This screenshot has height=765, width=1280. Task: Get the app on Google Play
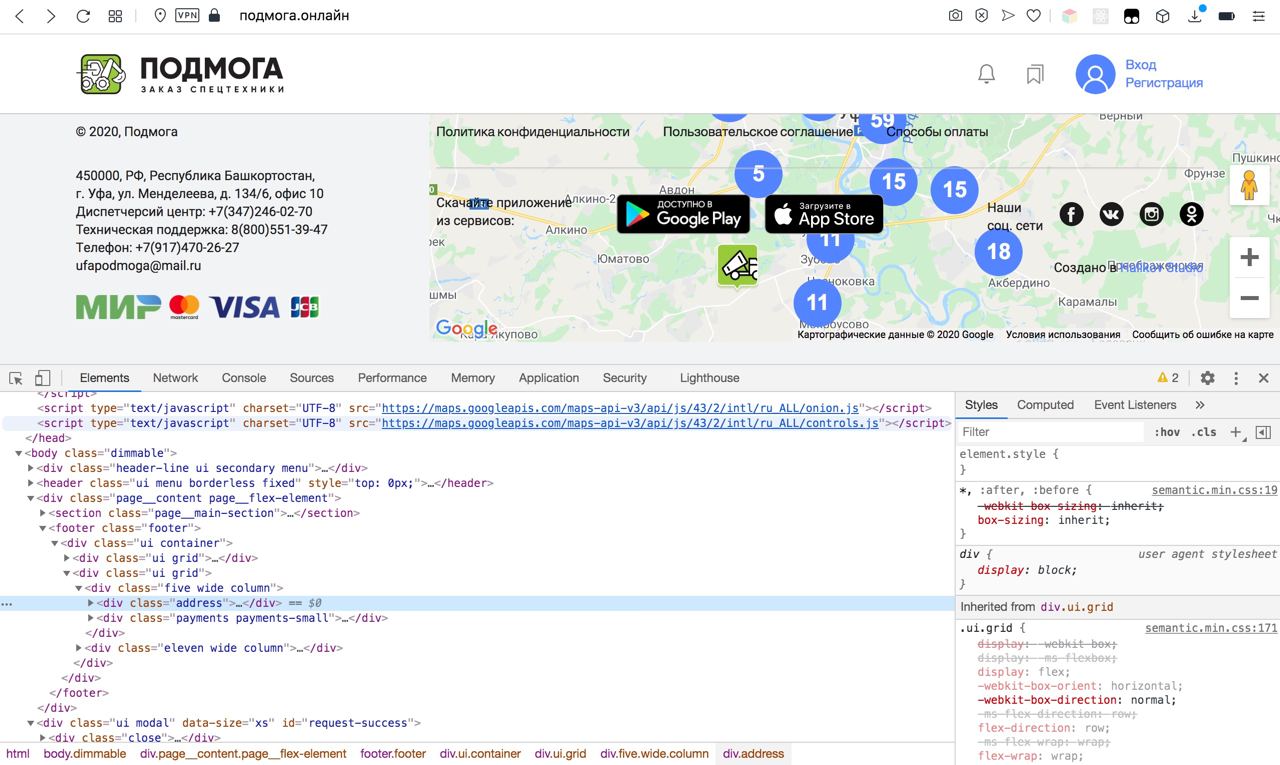(x=683, y=214)
